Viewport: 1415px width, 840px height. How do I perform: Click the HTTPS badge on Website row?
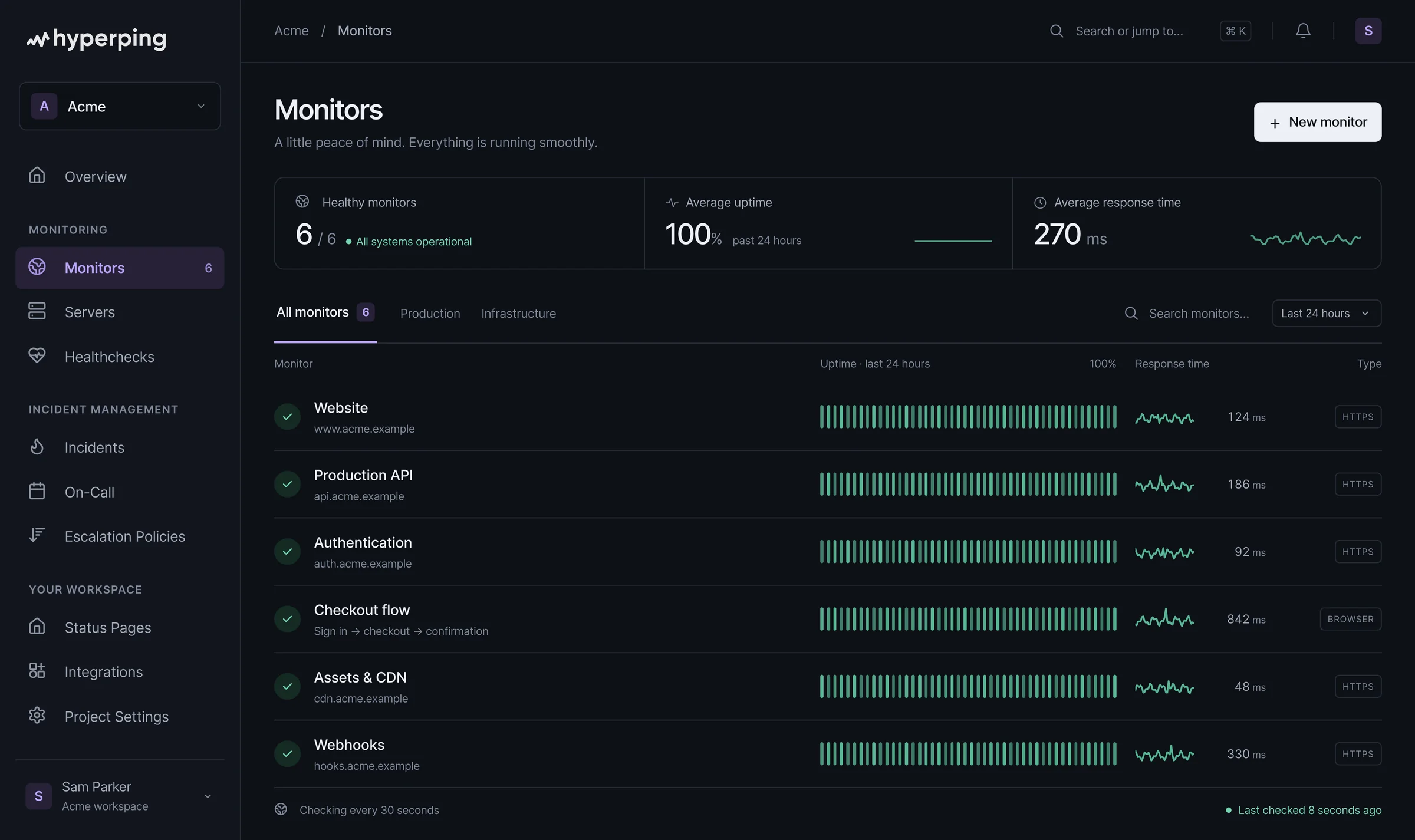coord(1358,417)
